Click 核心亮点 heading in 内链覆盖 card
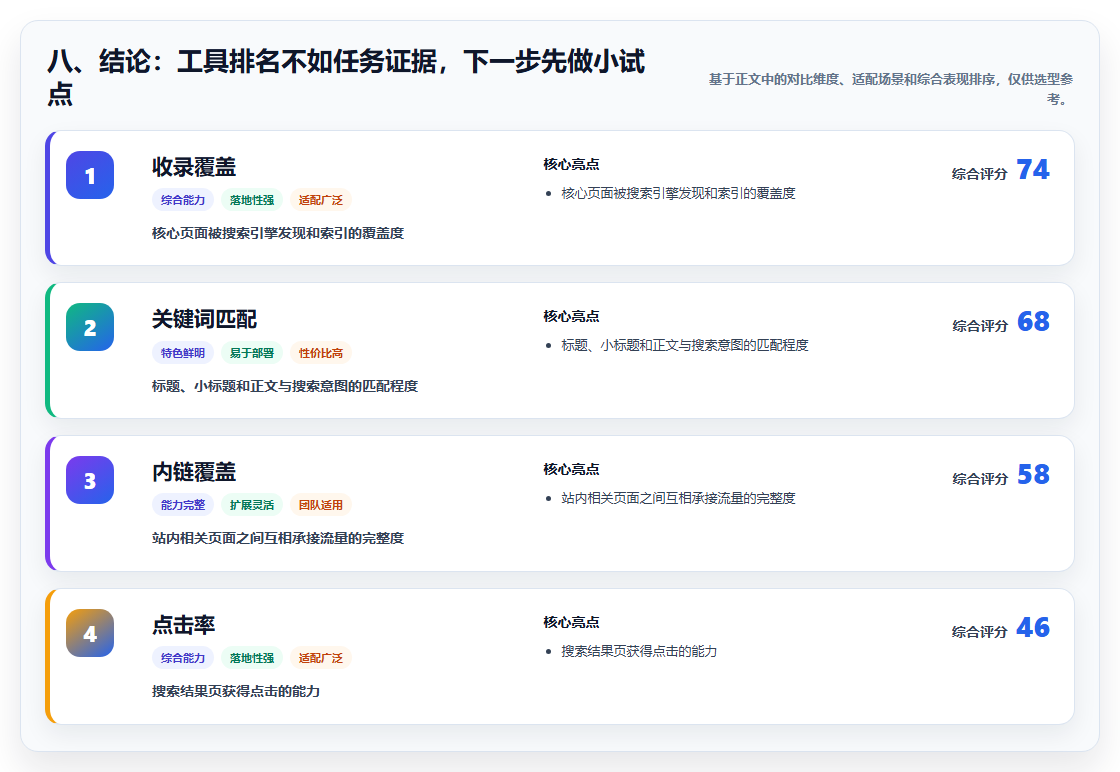Image resolution: width=1120 pixels, height=772 pixels. (x=571, y=469)
